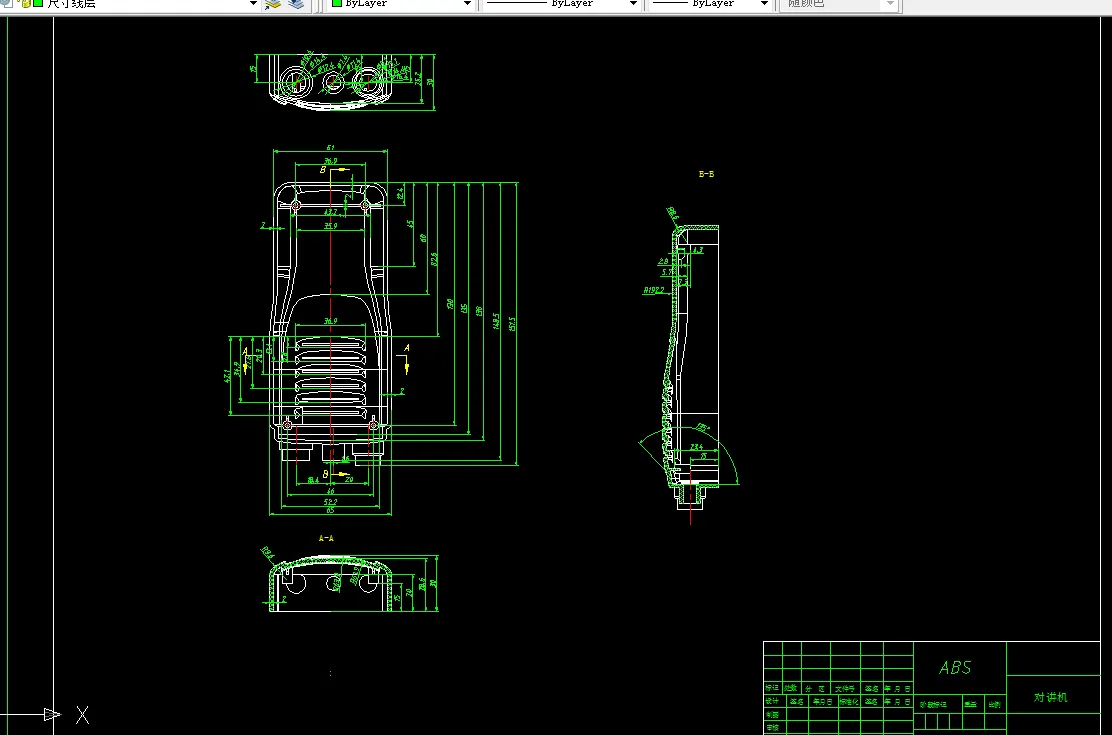Image resolution: width=1112 pixels, height=735 pixels.
Task: Select the 设计 cell in title block
Action: [x=772, y=701]
